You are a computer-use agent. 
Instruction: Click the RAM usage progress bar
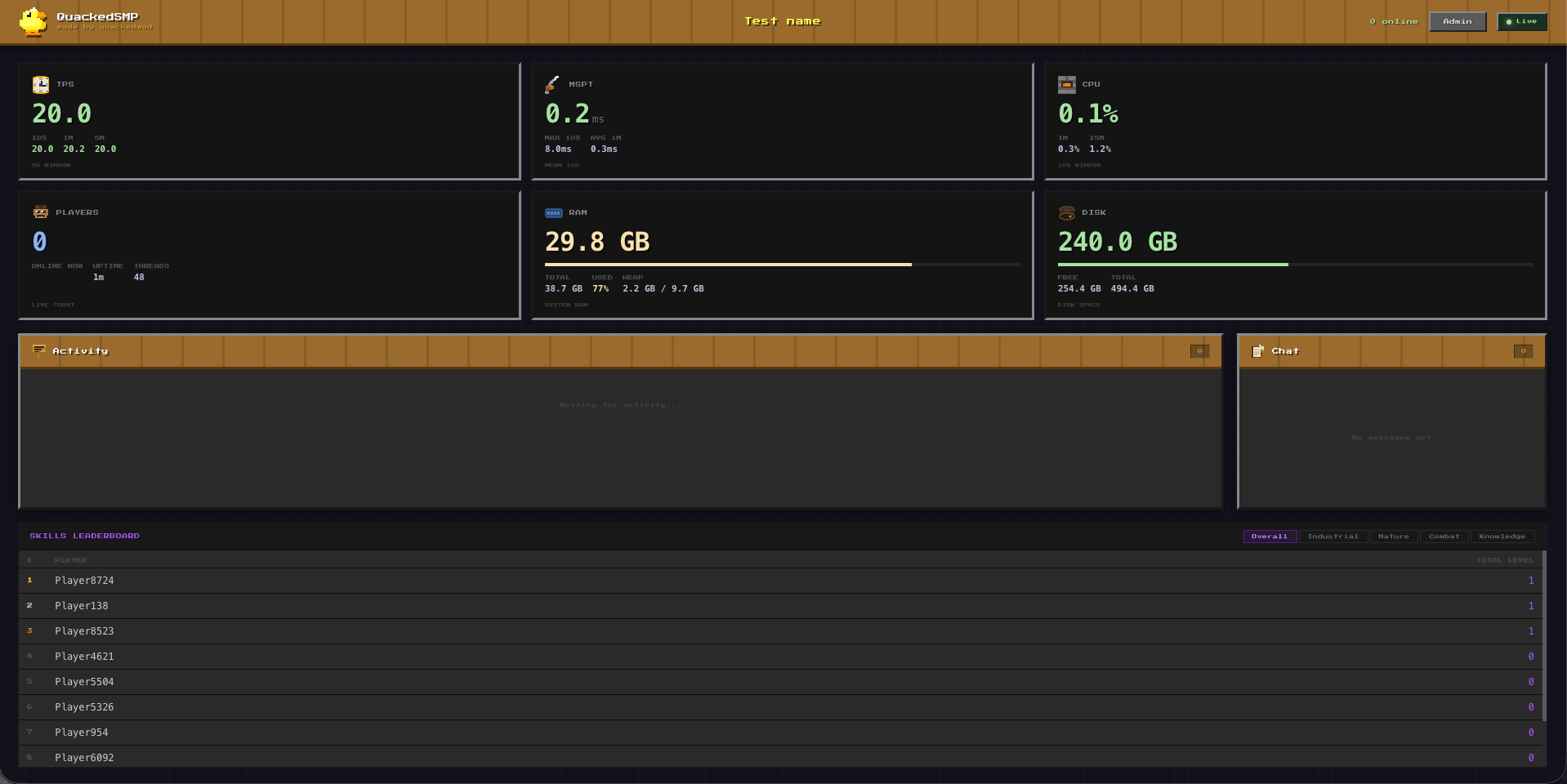pos(782,265)
